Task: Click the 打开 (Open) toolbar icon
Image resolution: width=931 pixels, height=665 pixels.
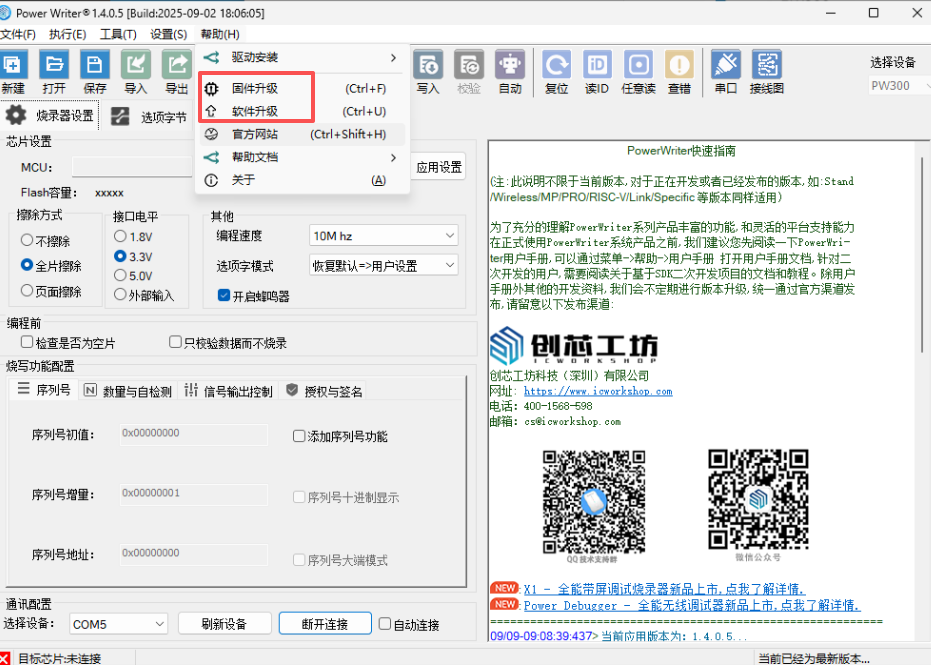Action: click(x=54, y=64)
